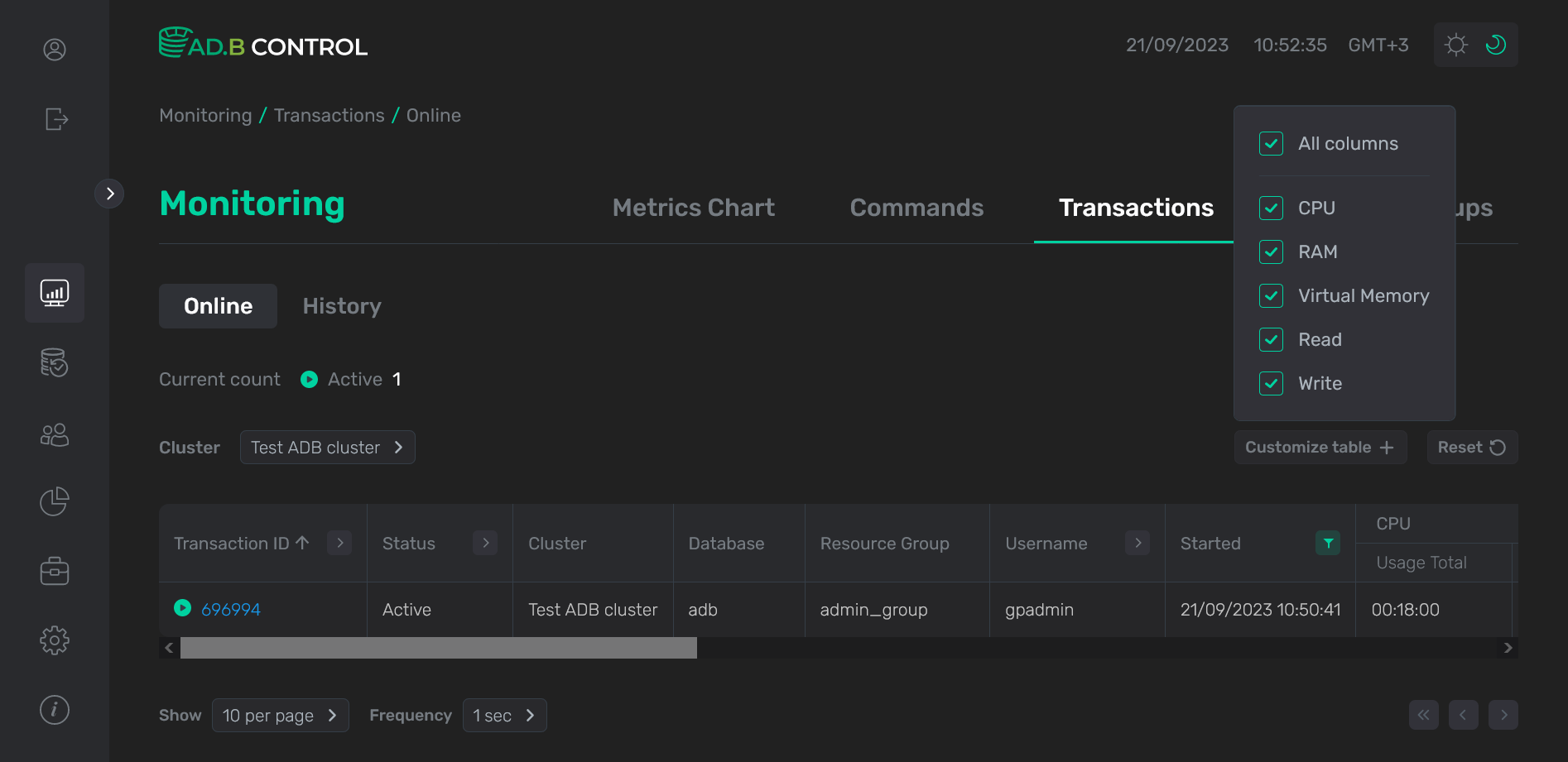Click the Started column filter icon
Screen dimensions: 1568x762
pyautogui.click(x=1328, y=543)
